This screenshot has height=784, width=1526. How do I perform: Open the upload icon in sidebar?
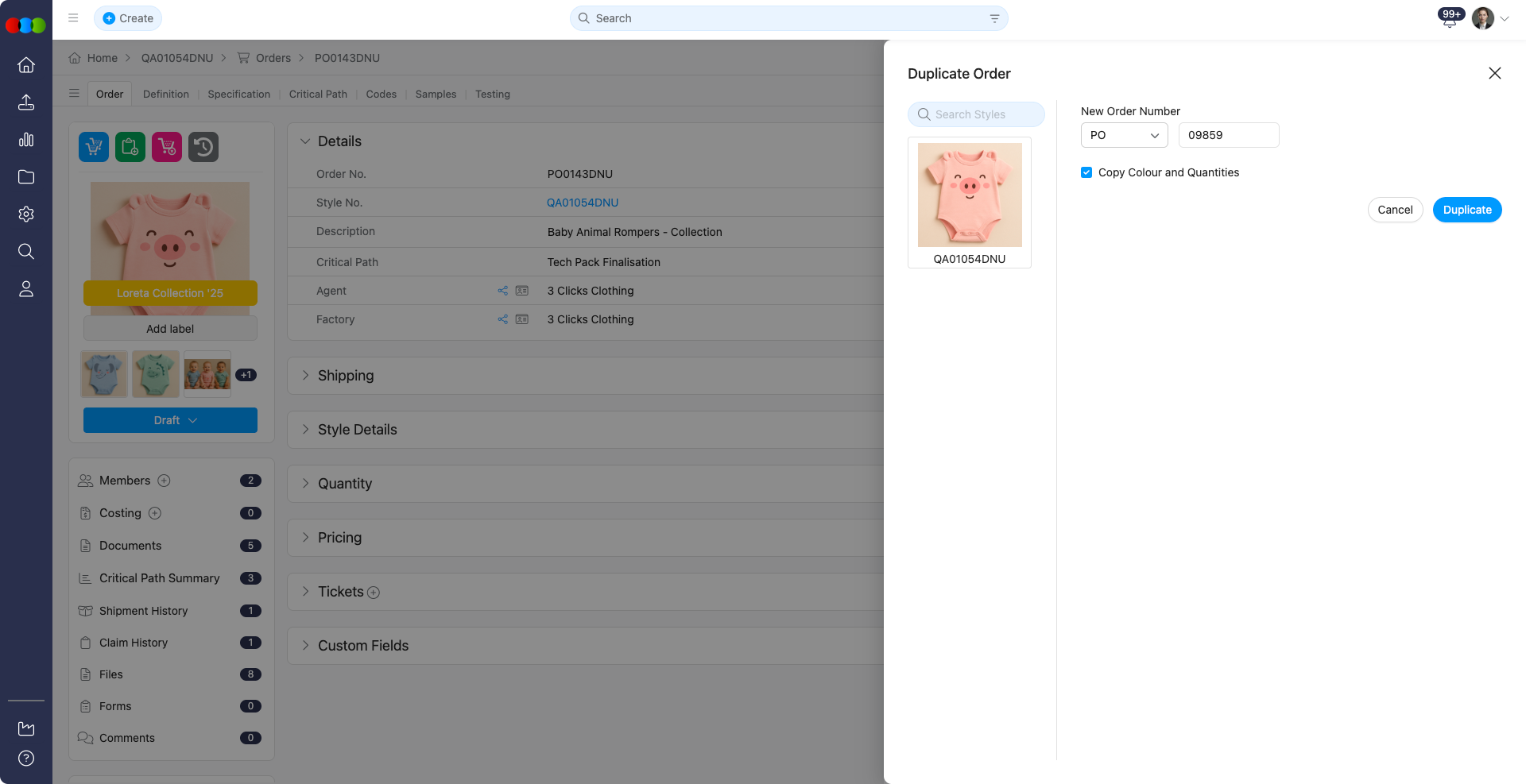[x=26, y=102]
